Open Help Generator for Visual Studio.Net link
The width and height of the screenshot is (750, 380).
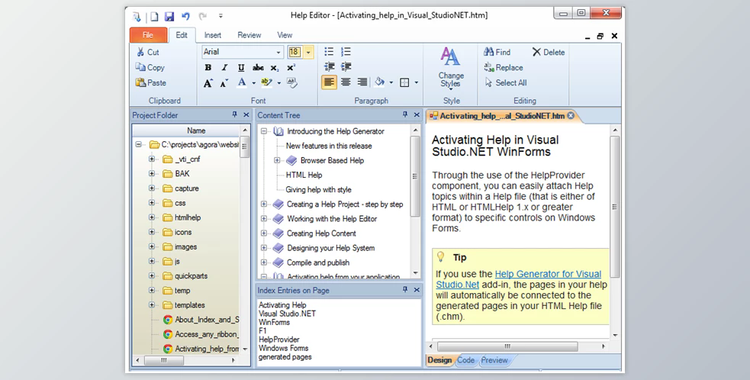pos(518,279)
